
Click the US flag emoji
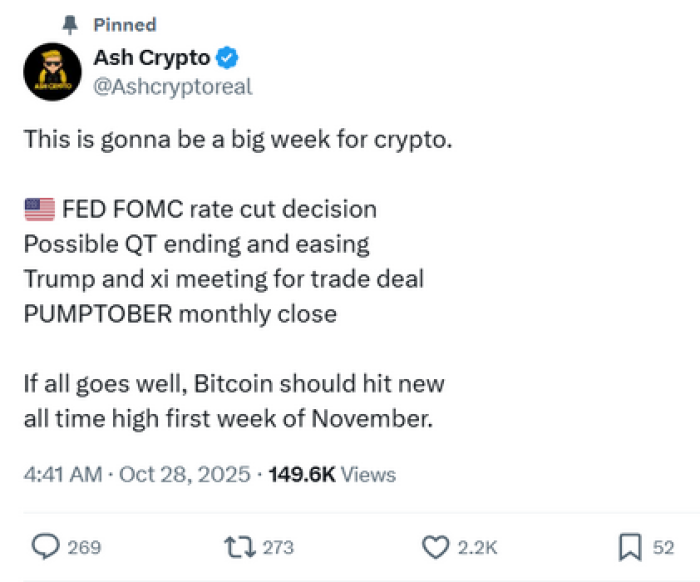click(x=39, y=210)
